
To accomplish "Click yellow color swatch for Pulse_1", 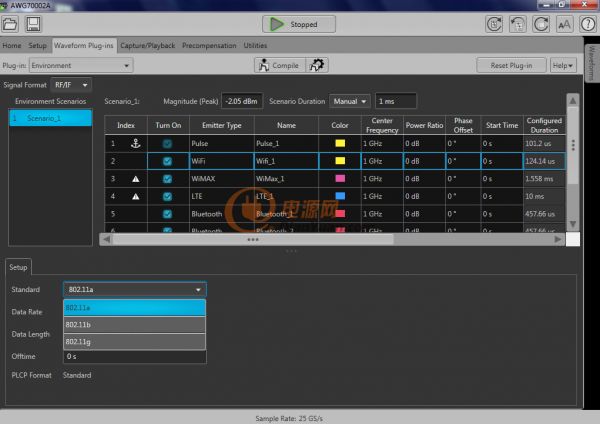I will click(340, 143).
